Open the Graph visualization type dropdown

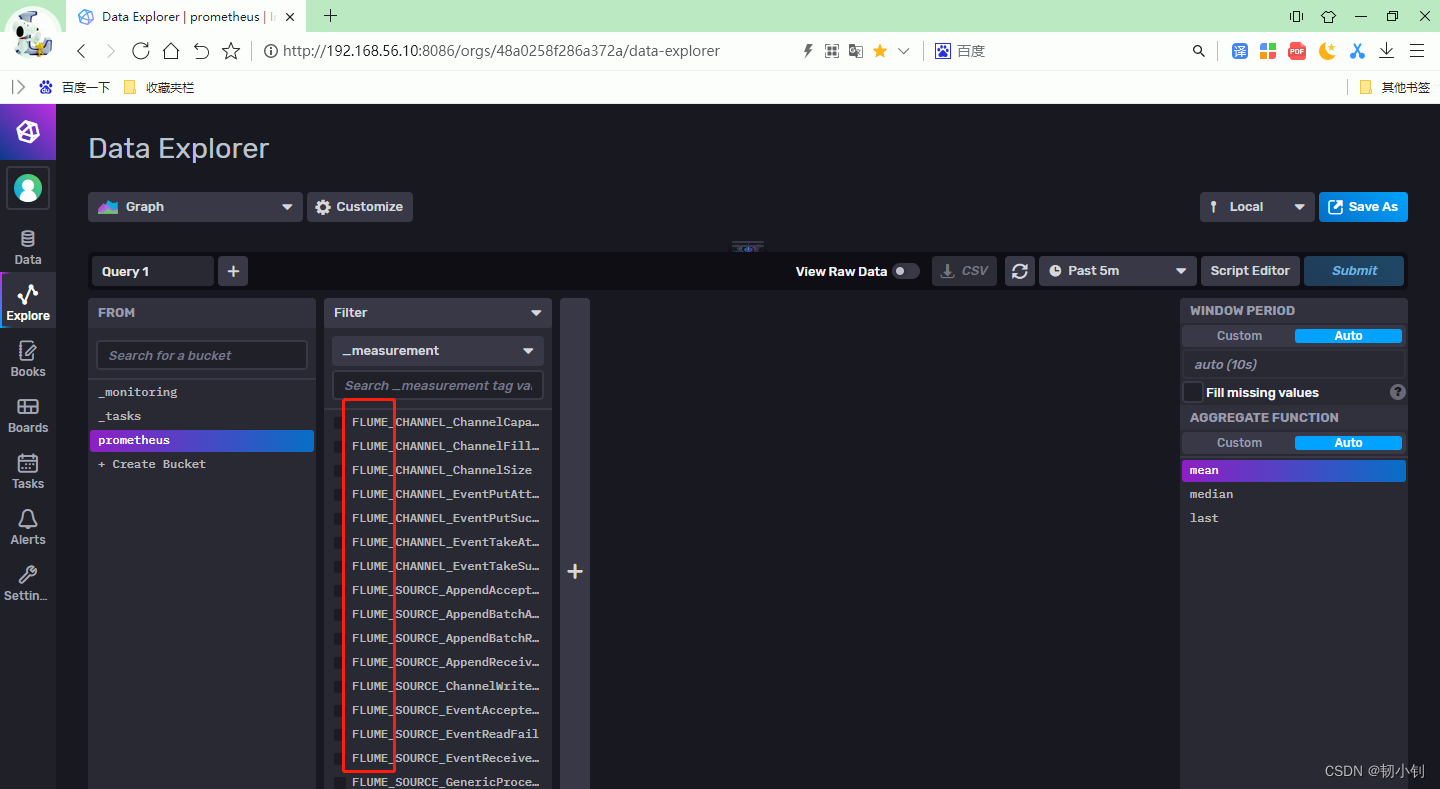click(x=195, y=207)
